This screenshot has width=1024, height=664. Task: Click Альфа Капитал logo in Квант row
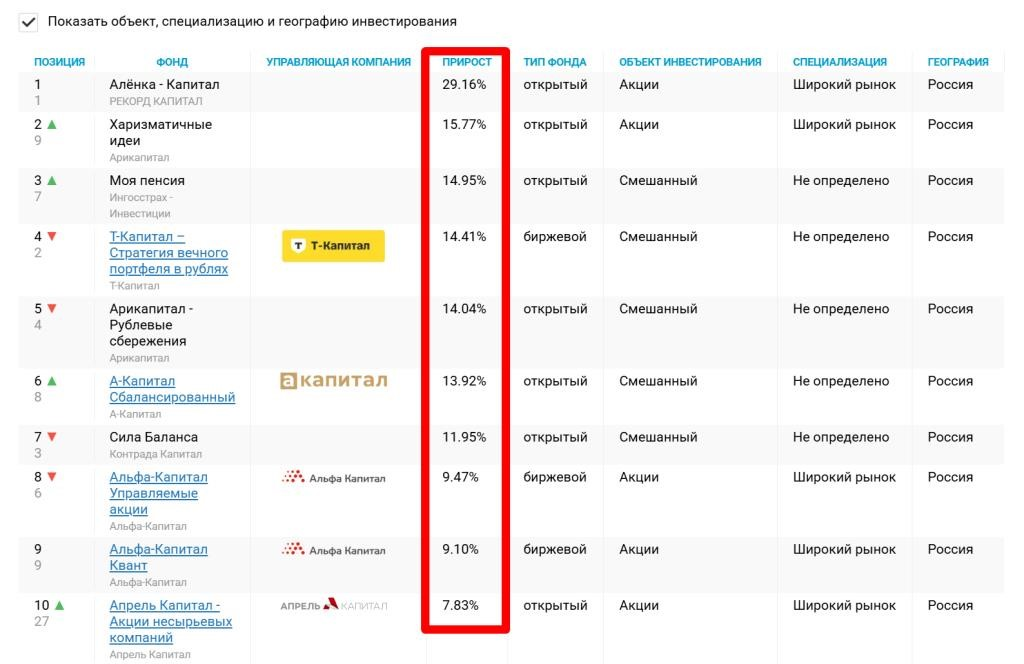[x=333, y=550]
